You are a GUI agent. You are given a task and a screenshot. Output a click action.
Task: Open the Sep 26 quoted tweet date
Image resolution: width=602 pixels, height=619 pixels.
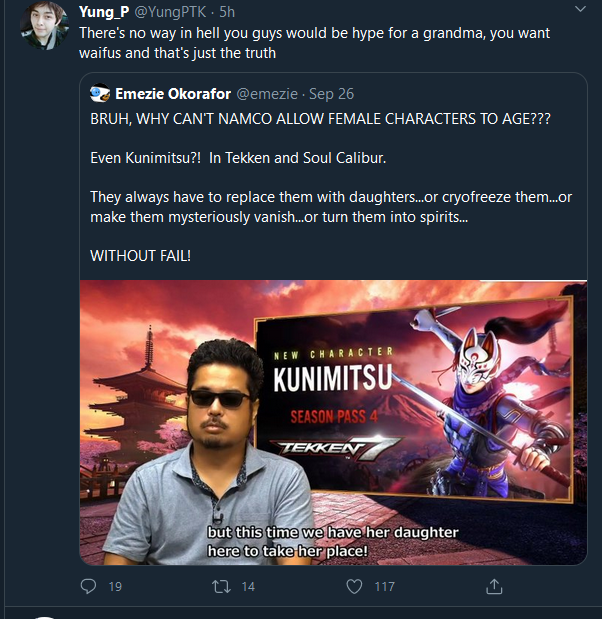[331, 94]
